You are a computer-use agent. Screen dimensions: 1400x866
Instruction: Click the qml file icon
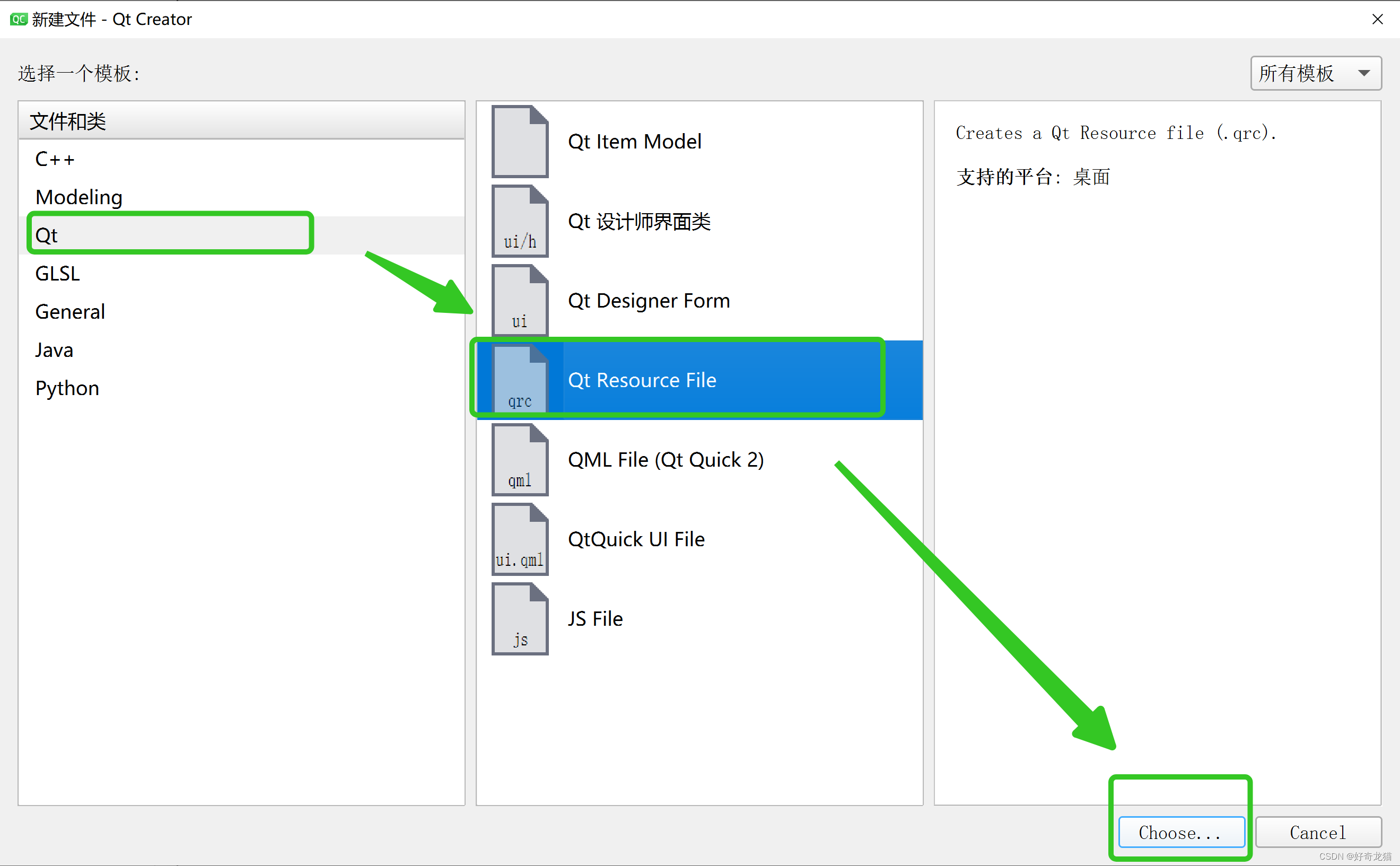tap(519, 459)
